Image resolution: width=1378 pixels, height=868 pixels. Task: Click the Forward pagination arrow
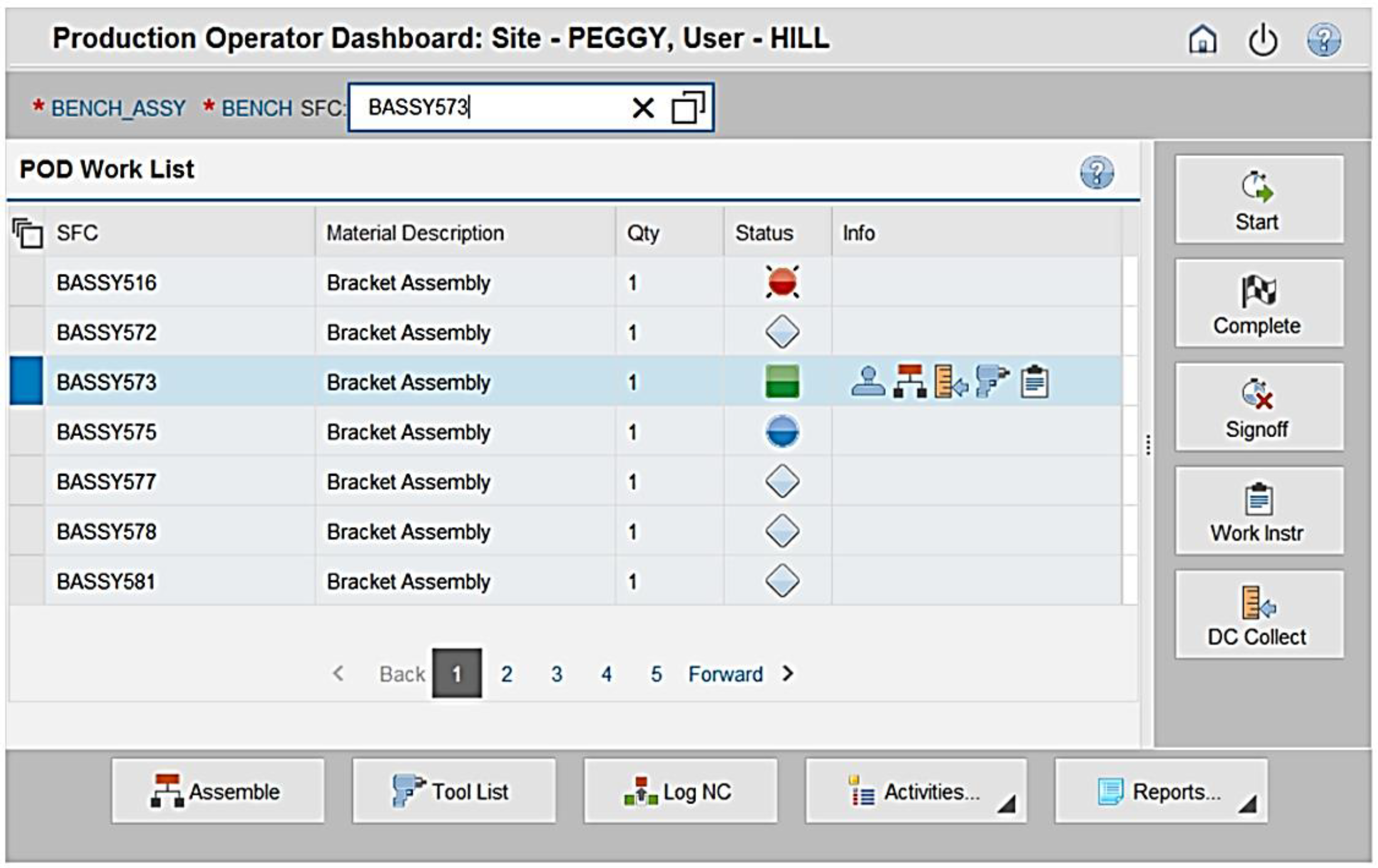click(x=788, y=674)
